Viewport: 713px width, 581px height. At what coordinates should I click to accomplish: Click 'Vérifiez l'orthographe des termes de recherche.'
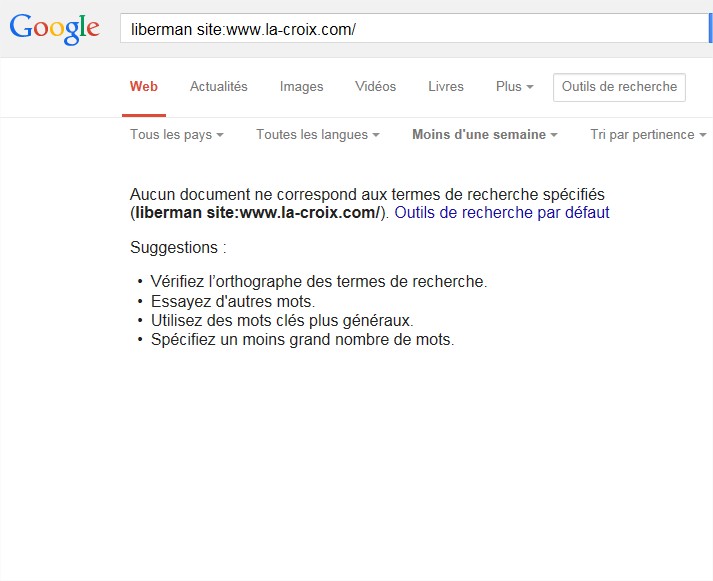319,281
